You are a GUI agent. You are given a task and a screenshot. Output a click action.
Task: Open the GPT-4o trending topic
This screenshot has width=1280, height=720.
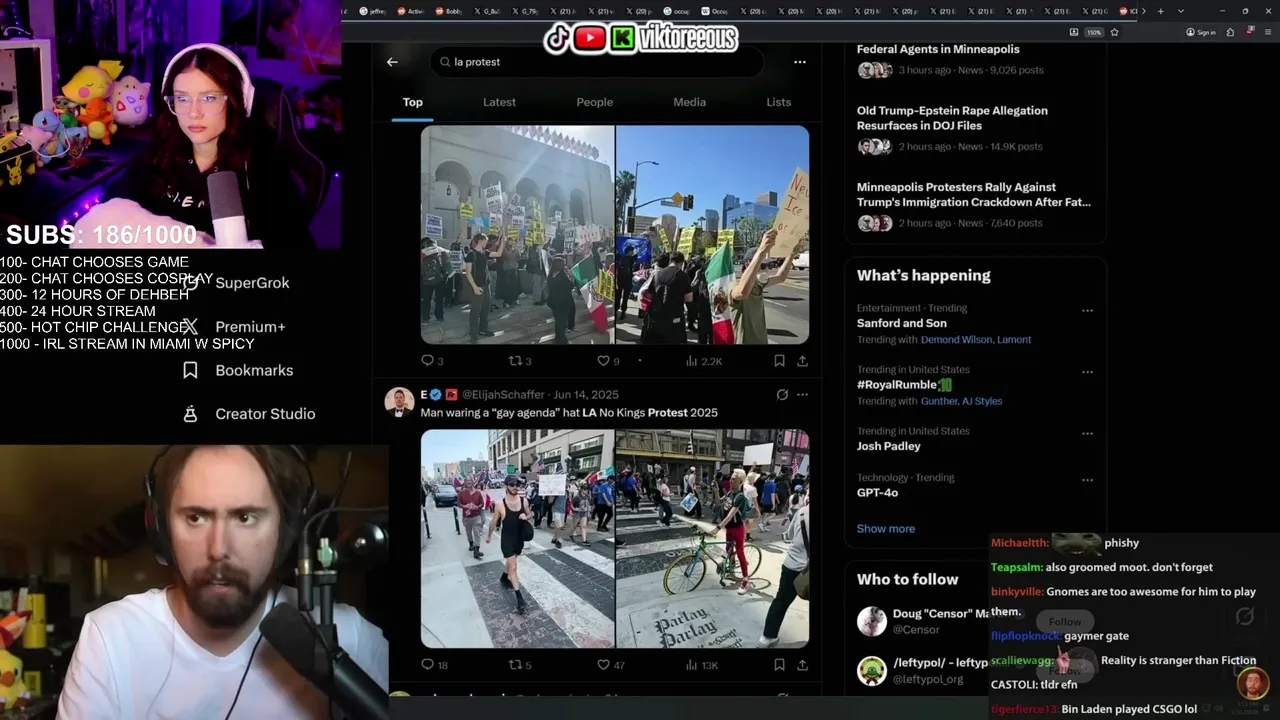pyautogui.click(x=877, y=492)
